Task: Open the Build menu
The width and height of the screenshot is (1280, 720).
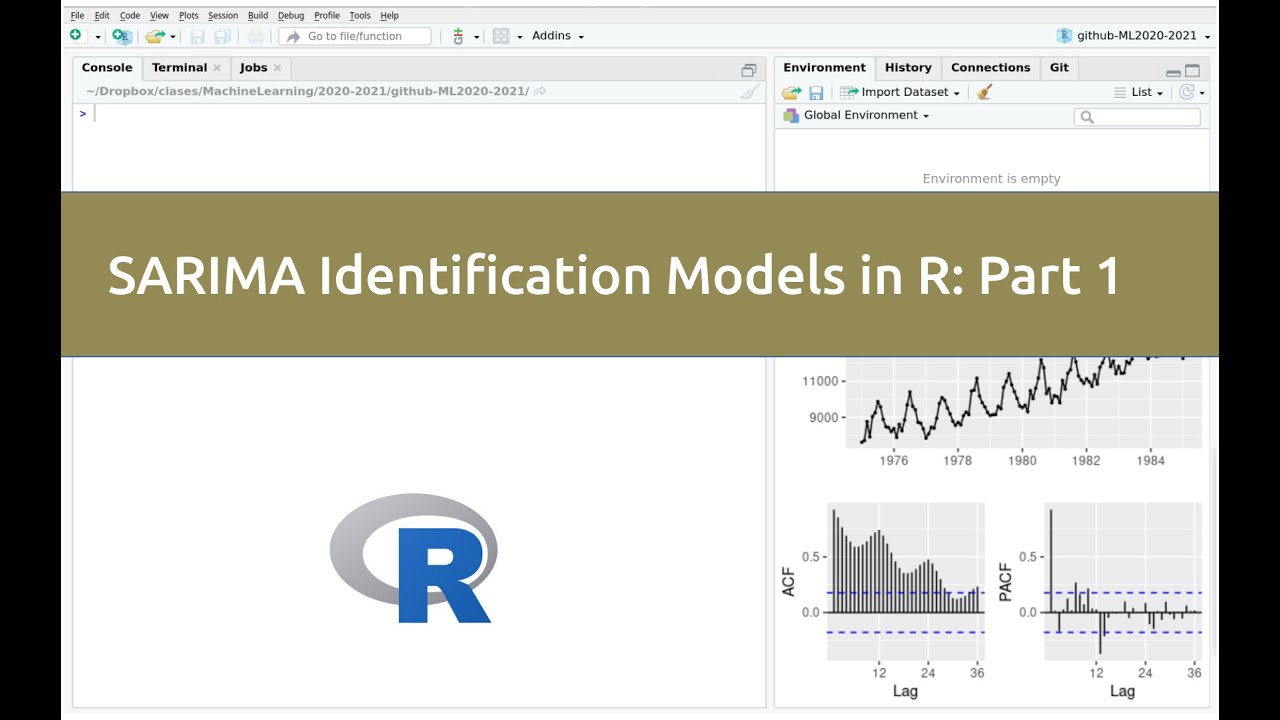Action: (x=258, y=15)
